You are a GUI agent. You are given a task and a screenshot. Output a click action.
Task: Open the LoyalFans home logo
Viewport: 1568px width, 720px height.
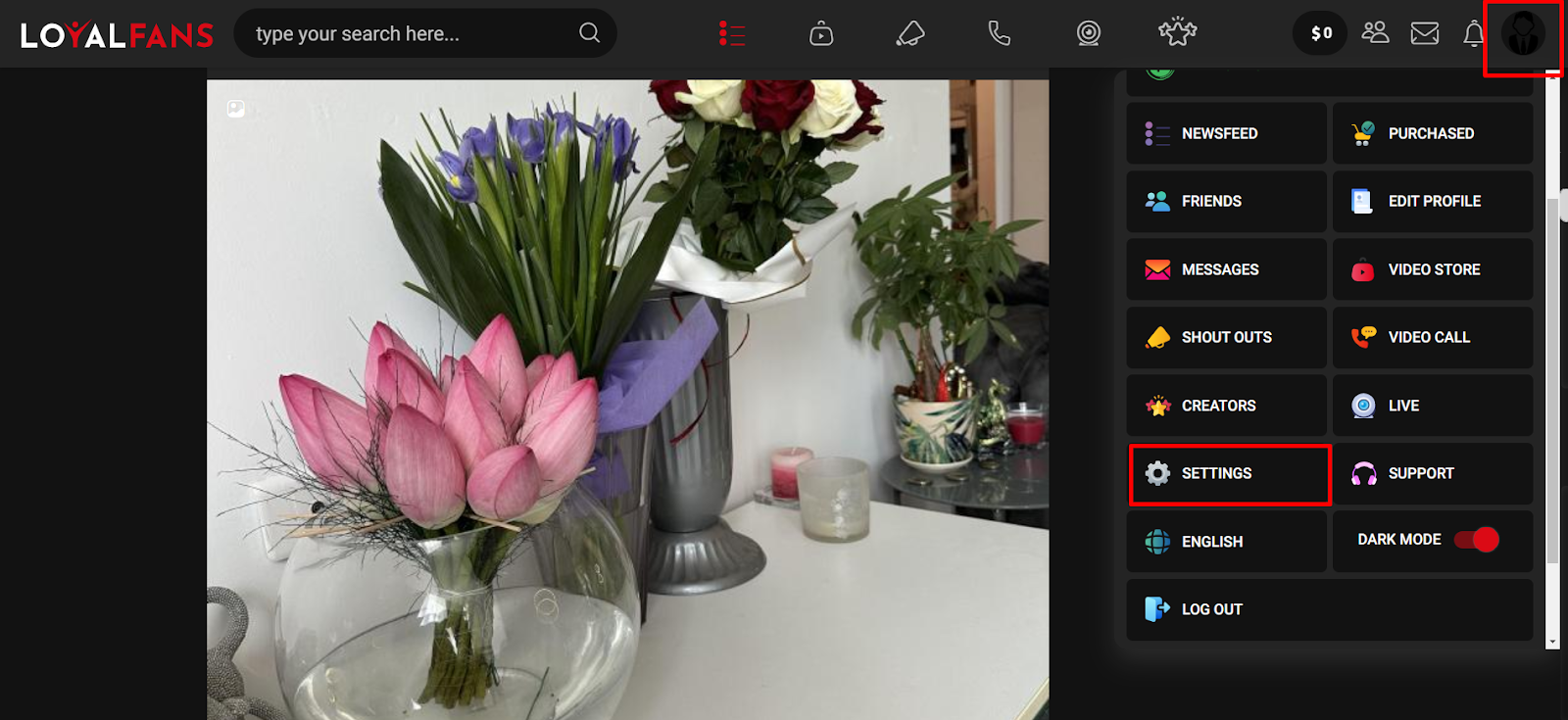[117, 34]
